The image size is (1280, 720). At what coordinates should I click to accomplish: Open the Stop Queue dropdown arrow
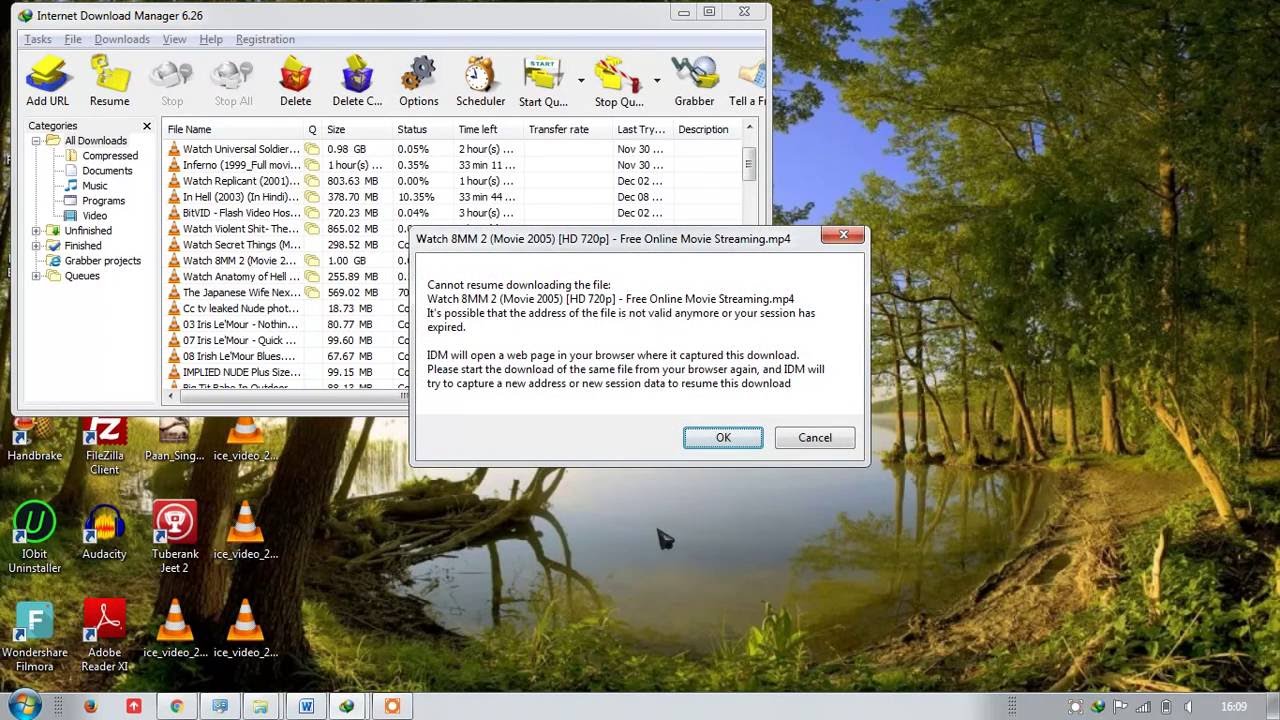pos(657,80)
